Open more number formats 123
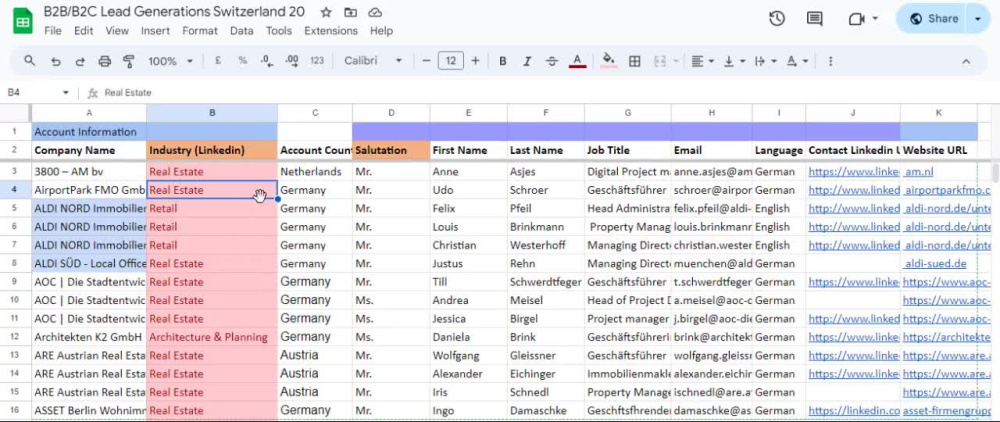1000x422 pixels. click(317, 61)
